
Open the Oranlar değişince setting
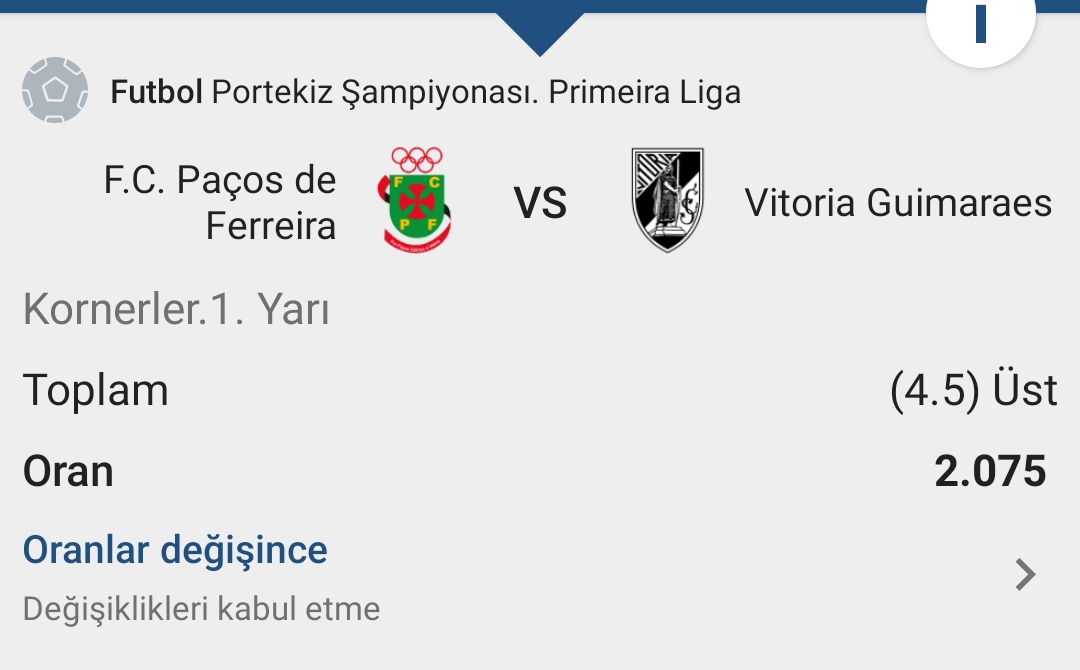pos(175,550)
